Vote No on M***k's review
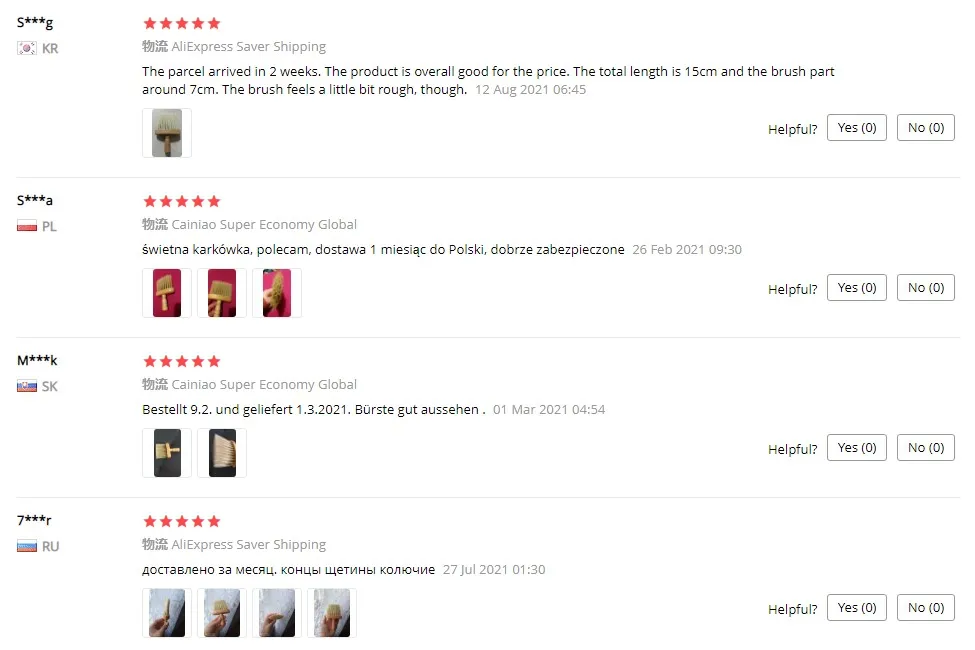 925,448
